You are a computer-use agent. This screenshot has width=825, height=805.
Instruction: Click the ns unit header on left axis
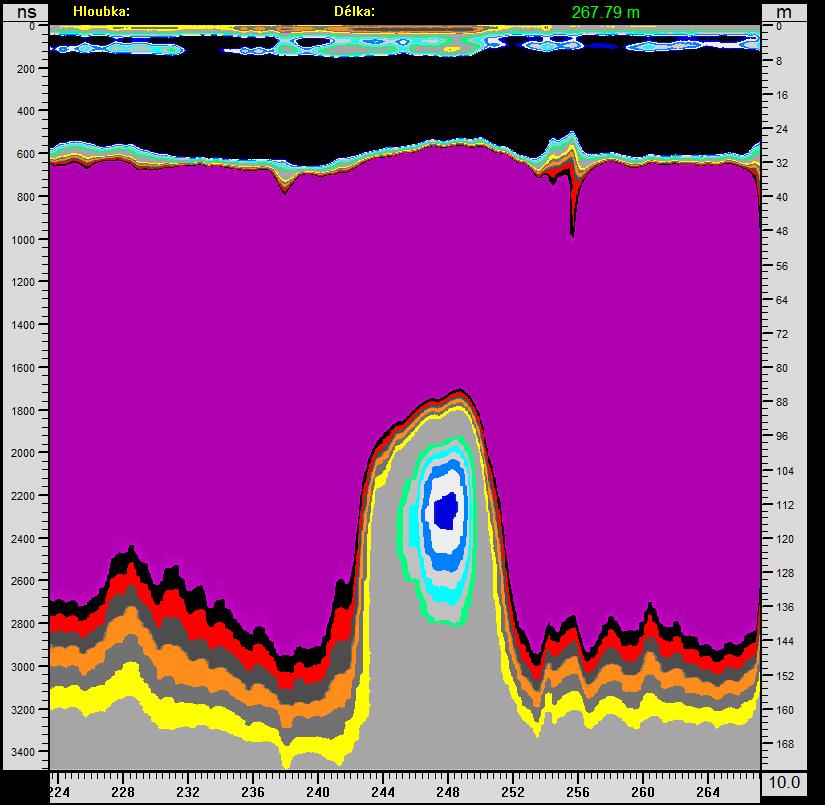pos(24,11)
